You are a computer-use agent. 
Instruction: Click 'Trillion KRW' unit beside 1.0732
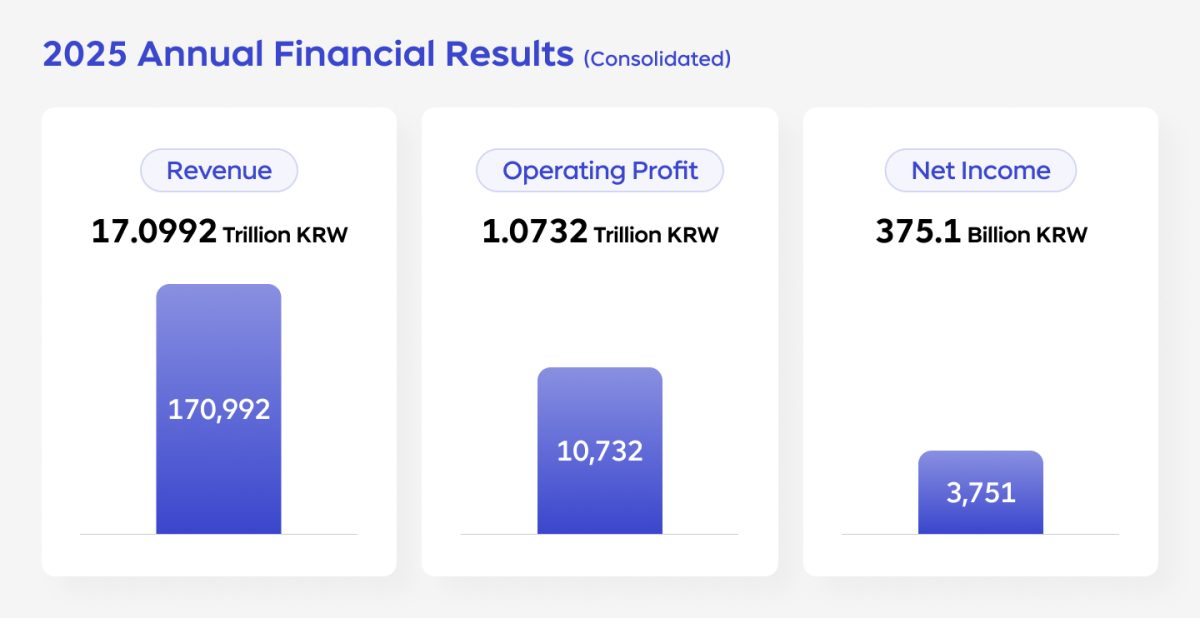click(656, 235)
